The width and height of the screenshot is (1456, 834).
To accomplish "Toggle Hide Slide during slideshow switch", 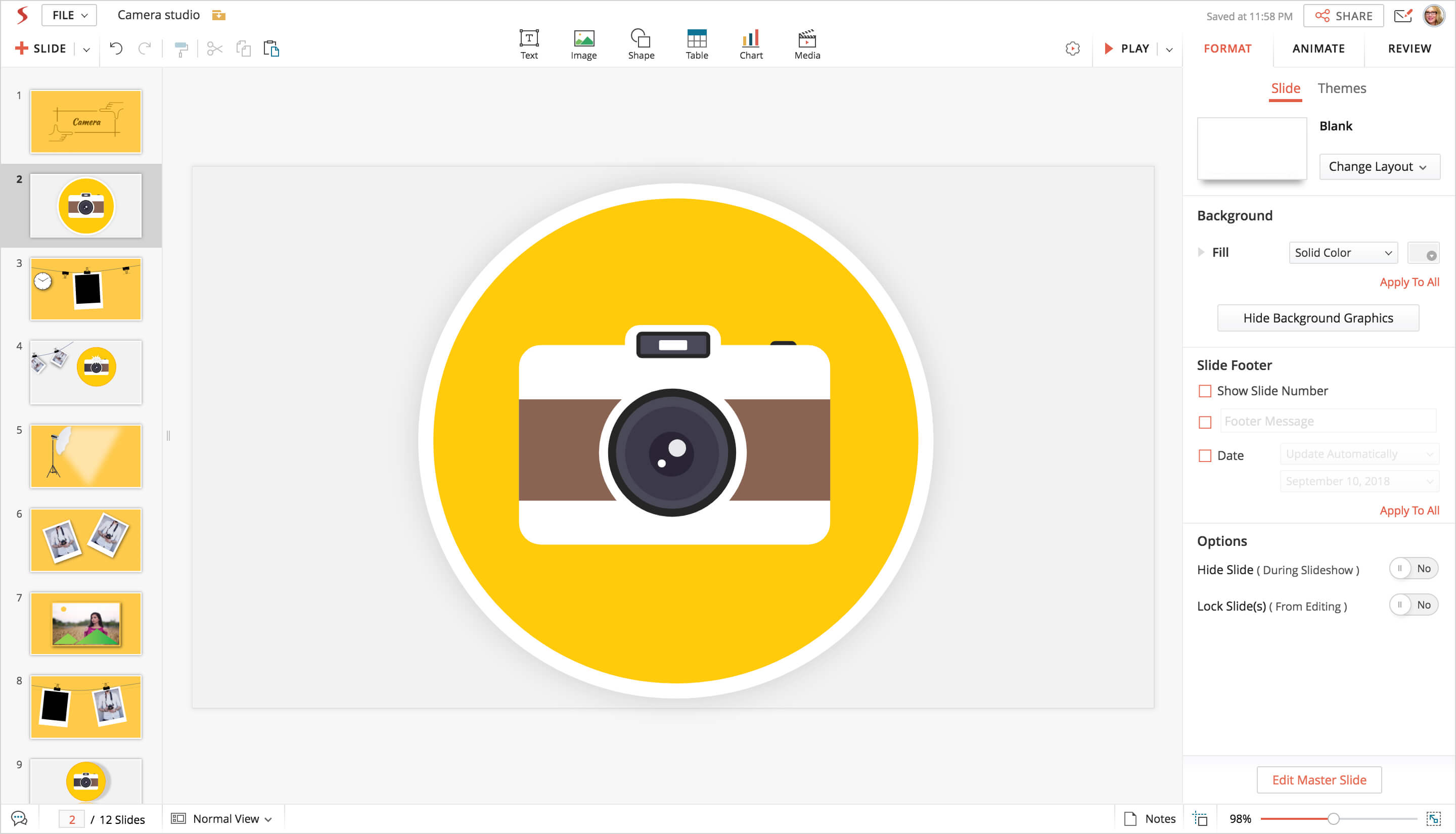I will [1413, 569].
